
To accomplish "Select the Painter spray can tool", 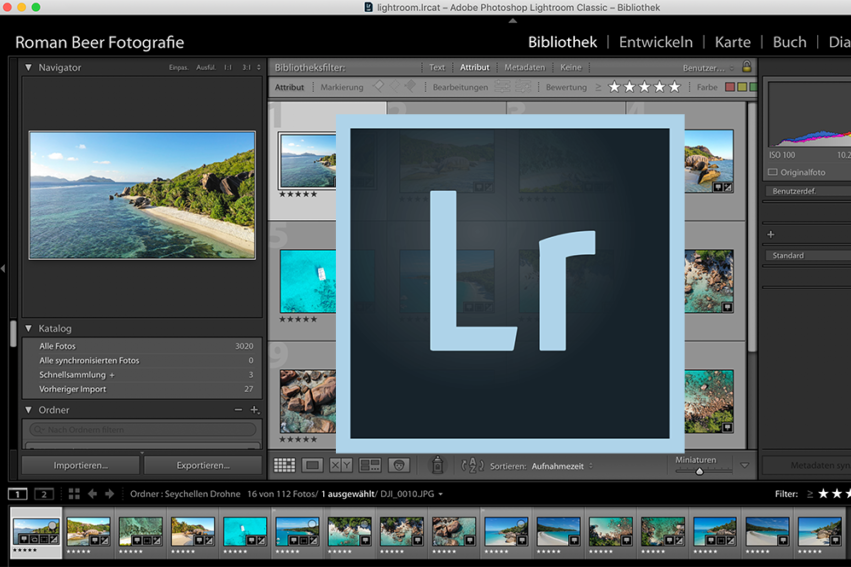I will click(x=437, y=465).
